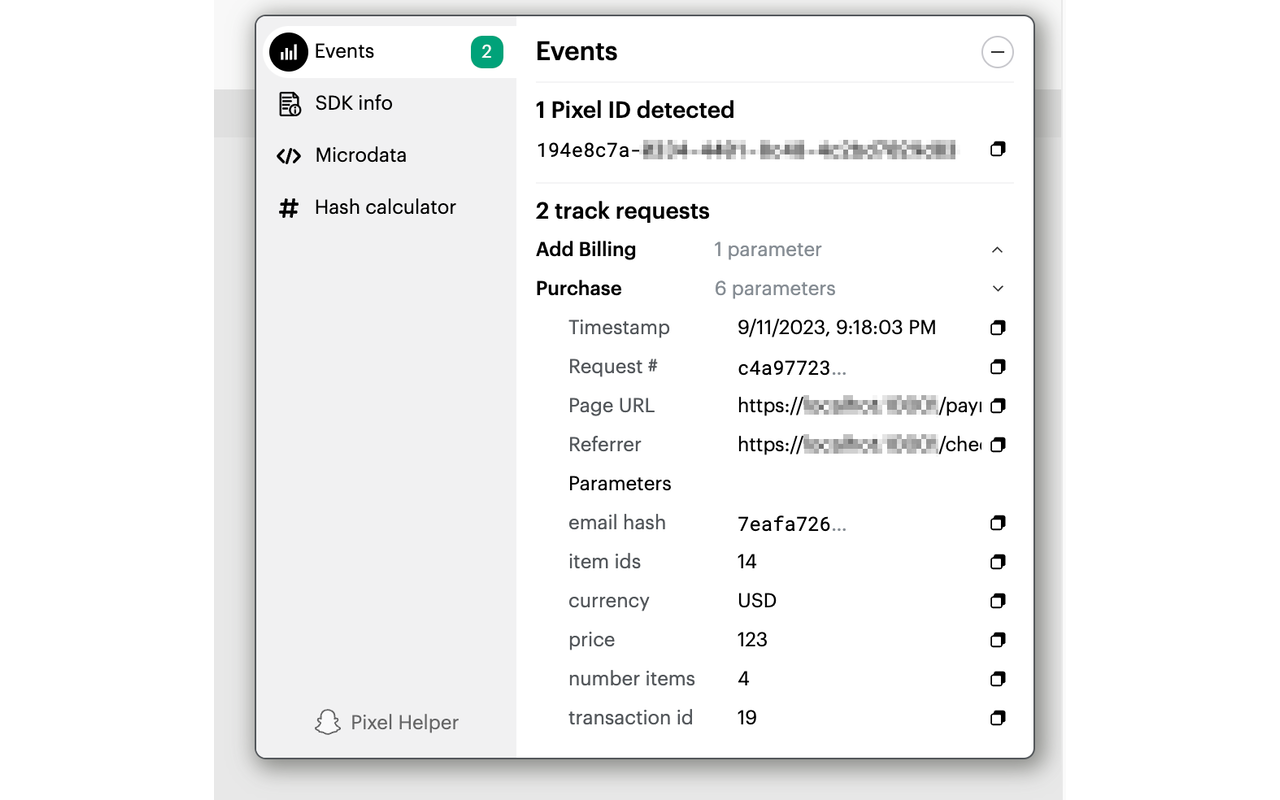Minimize the Events panel with minus button

click(x=997, y=52)
